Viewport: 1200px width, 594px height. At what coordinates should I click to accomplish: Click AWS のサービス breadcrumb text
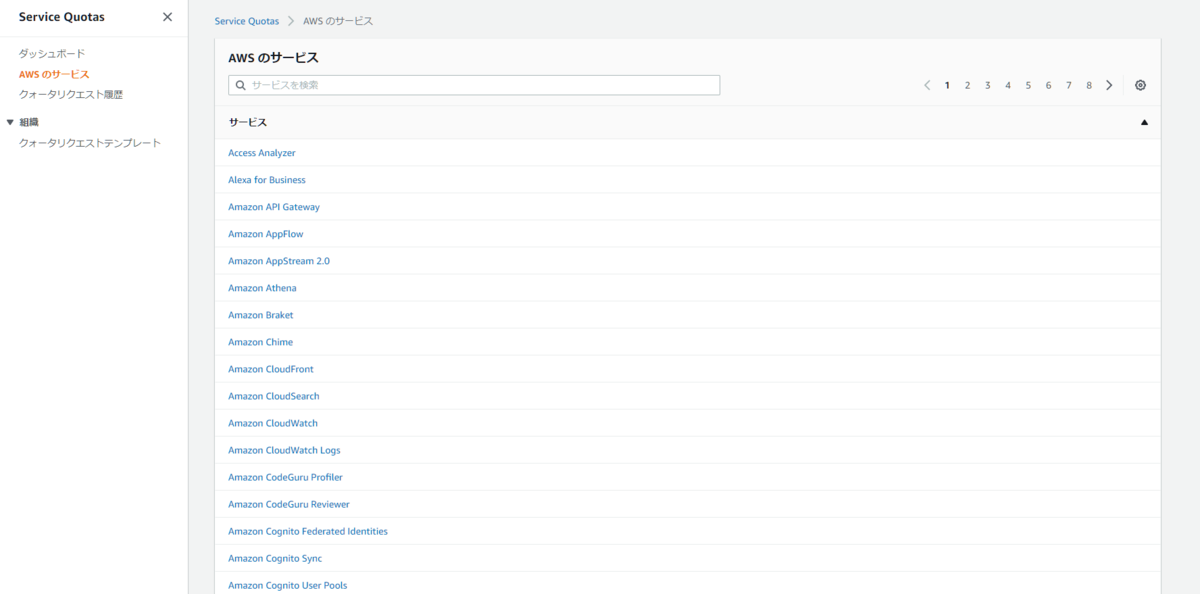tap(339, 21)
